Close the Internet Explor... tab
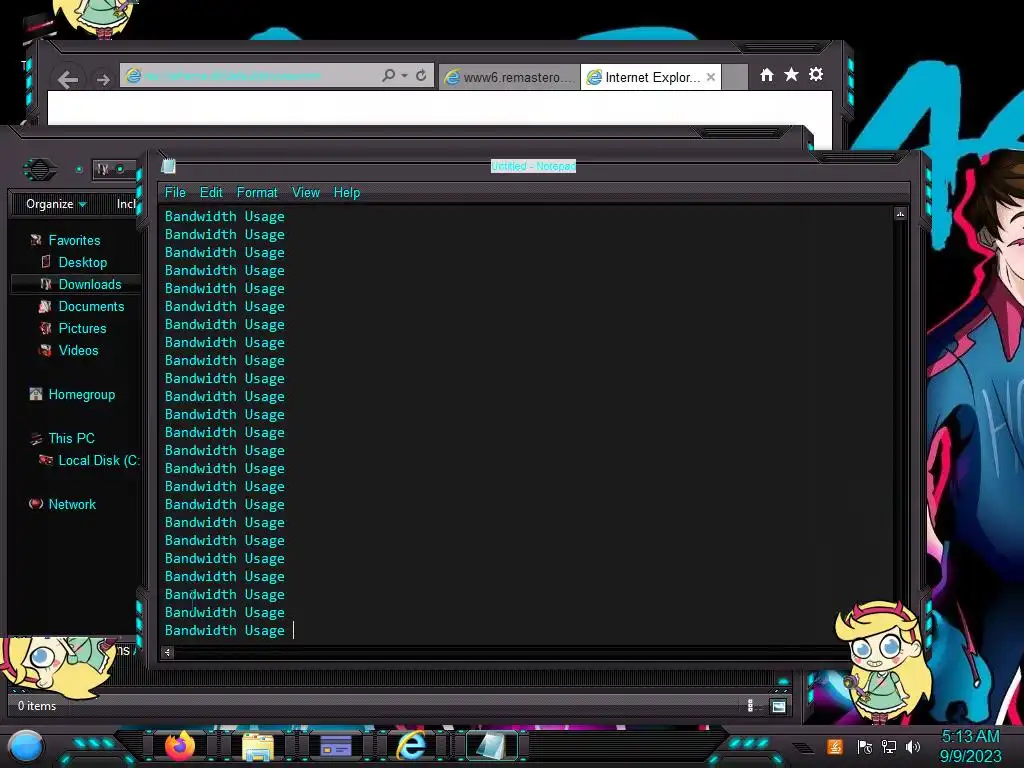Screen dimensions: 1024x768 click(711, 77)
